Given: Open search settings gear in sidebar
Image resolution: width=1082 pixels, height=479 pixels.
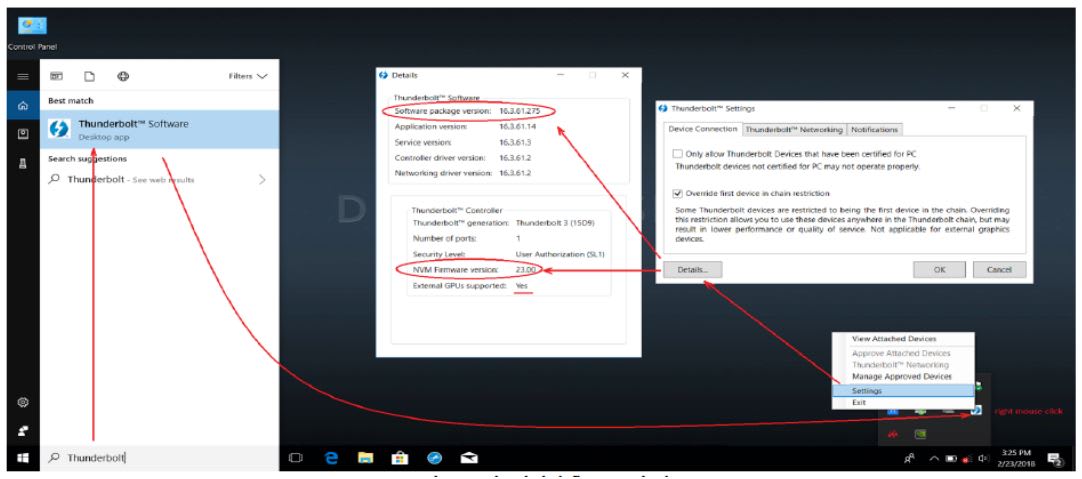Looking at the screenshot, I should 23,402.
